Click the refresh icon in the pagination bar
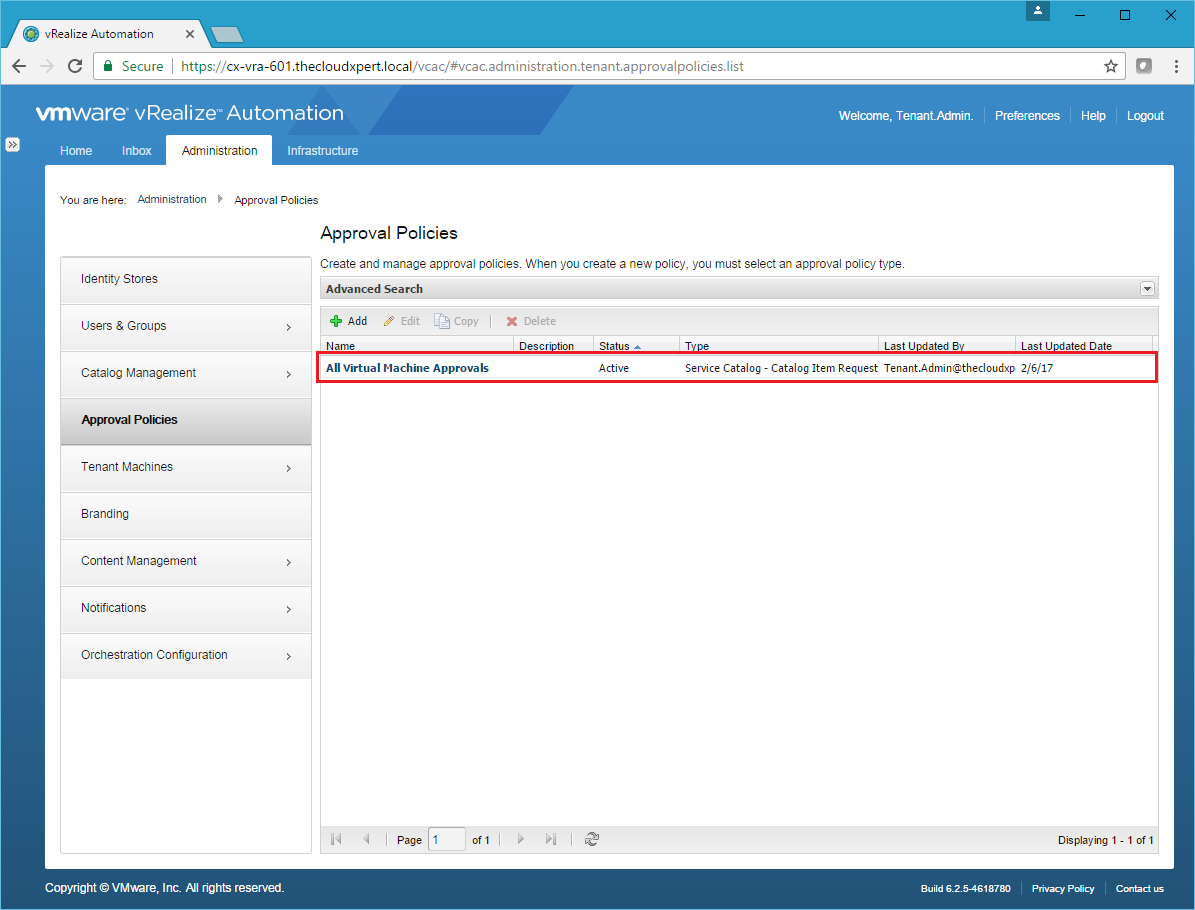 (592, 840)
